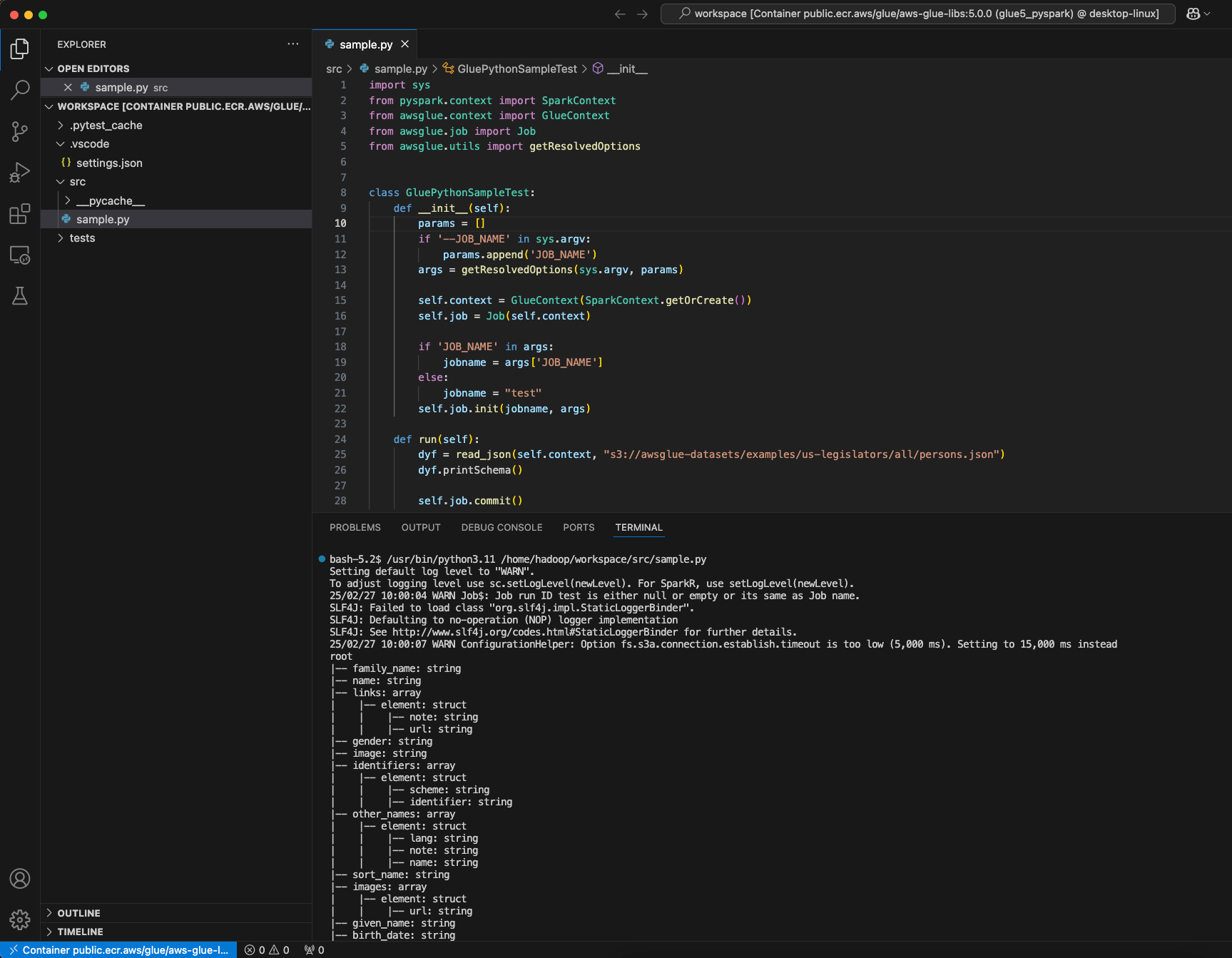Open settings.json in the explorer
The image size is (1232, 958).
(109, 163)
